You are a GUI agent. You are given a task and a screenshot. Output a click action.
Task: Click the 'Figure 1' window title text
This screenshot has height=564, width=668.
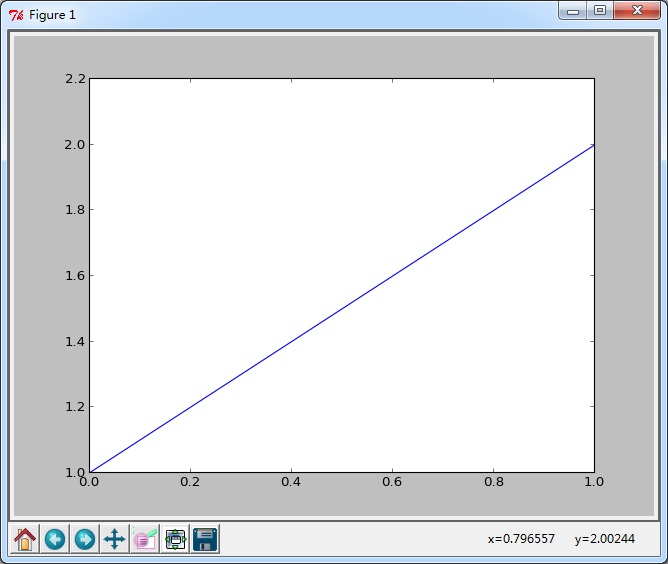[52, 15]
